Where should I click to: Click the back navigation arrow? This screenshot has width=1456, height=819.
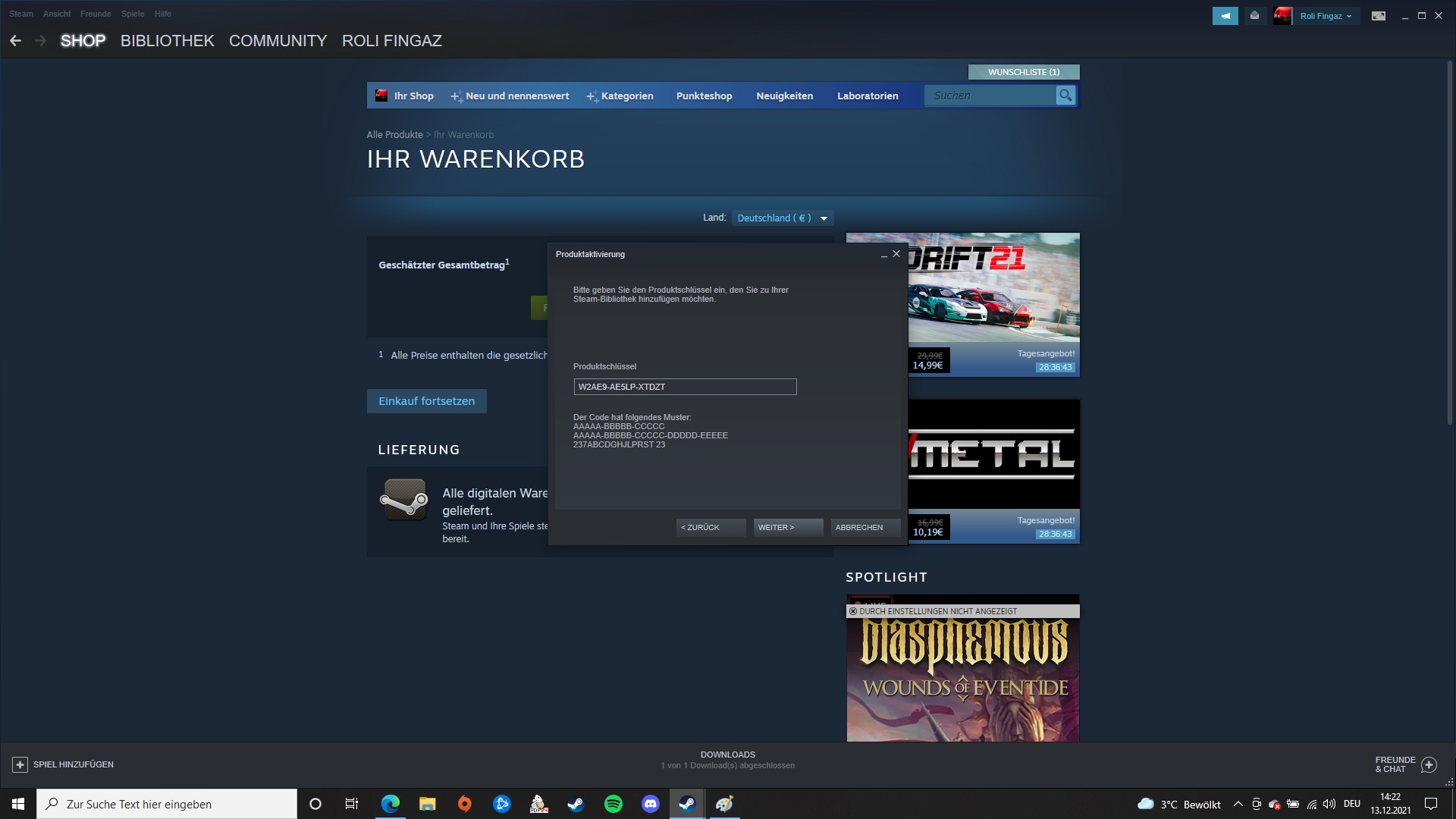click(15, 41)
